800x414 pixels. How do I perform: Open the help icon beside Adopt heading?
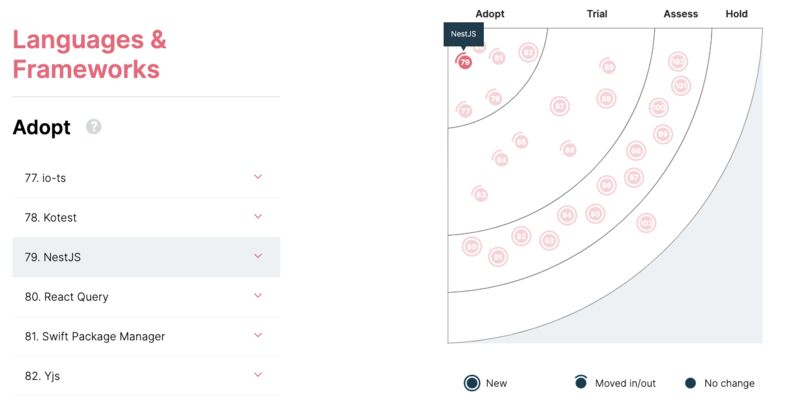(93, 126)
